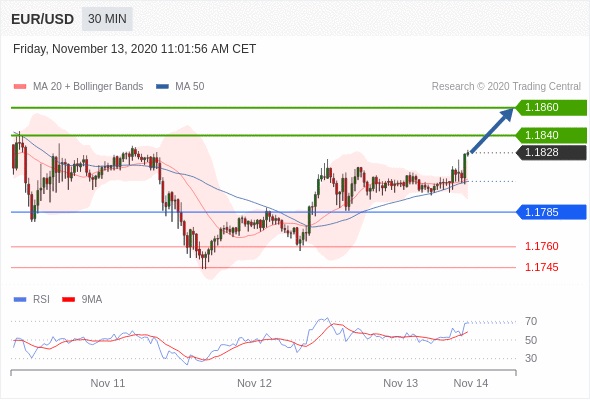Click the Nov 12 date axis marker
This screenshot has height=400, width=590.
point(254,383)
